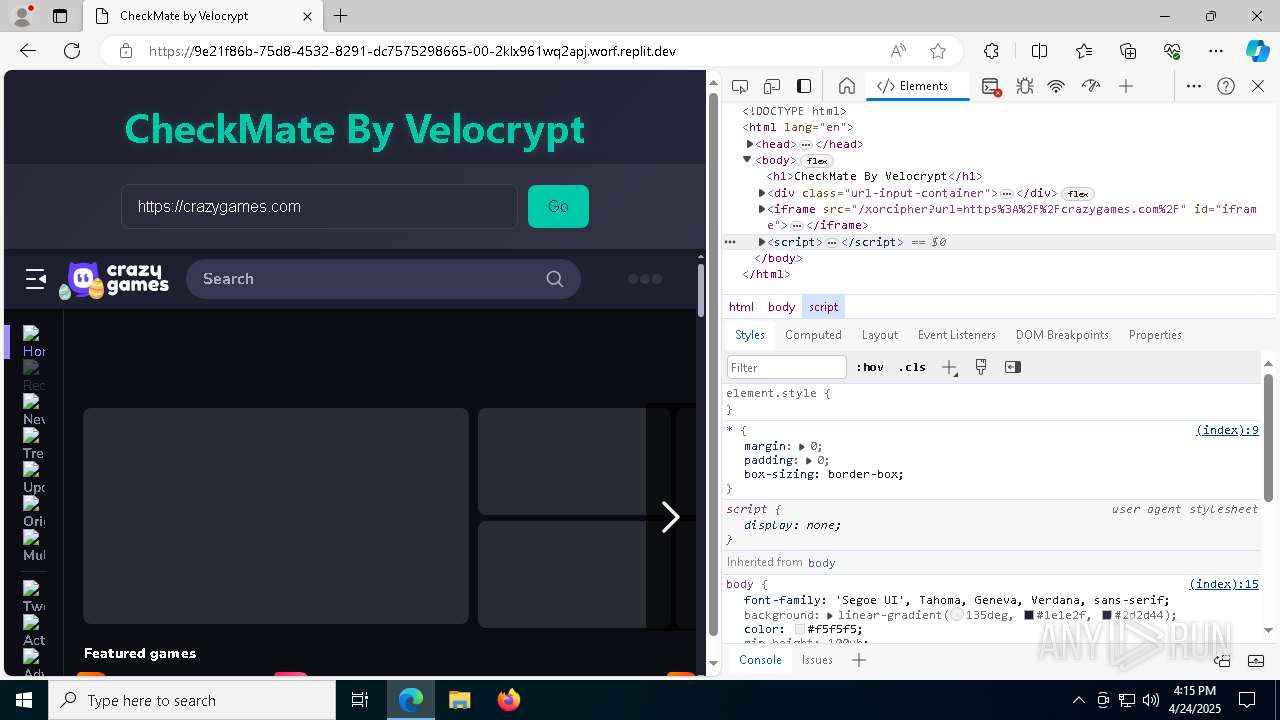
Task: Click the browser Back arrow
Action: coord(28,51)
